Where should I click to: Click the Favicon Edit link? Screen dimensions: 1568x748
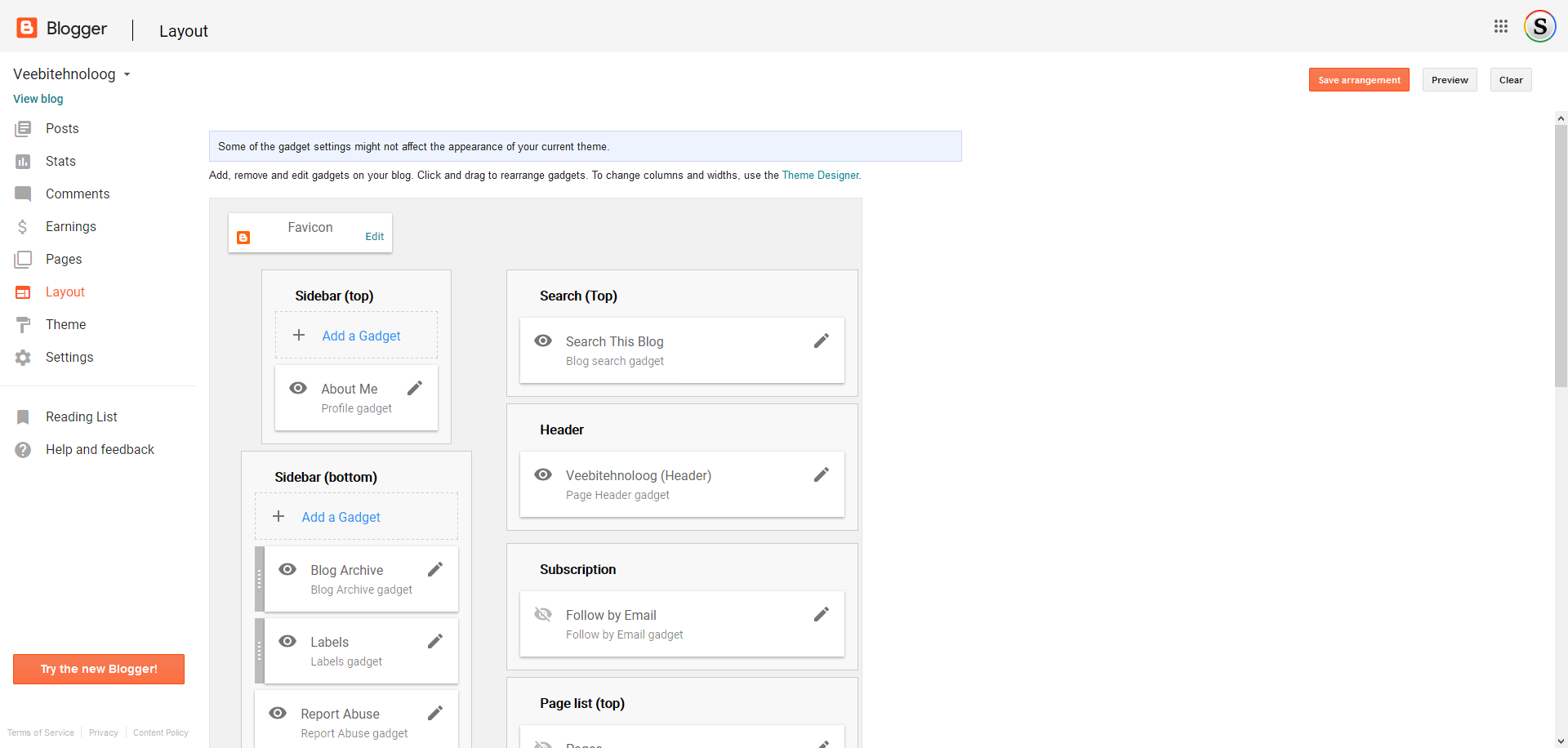point(374,237)
